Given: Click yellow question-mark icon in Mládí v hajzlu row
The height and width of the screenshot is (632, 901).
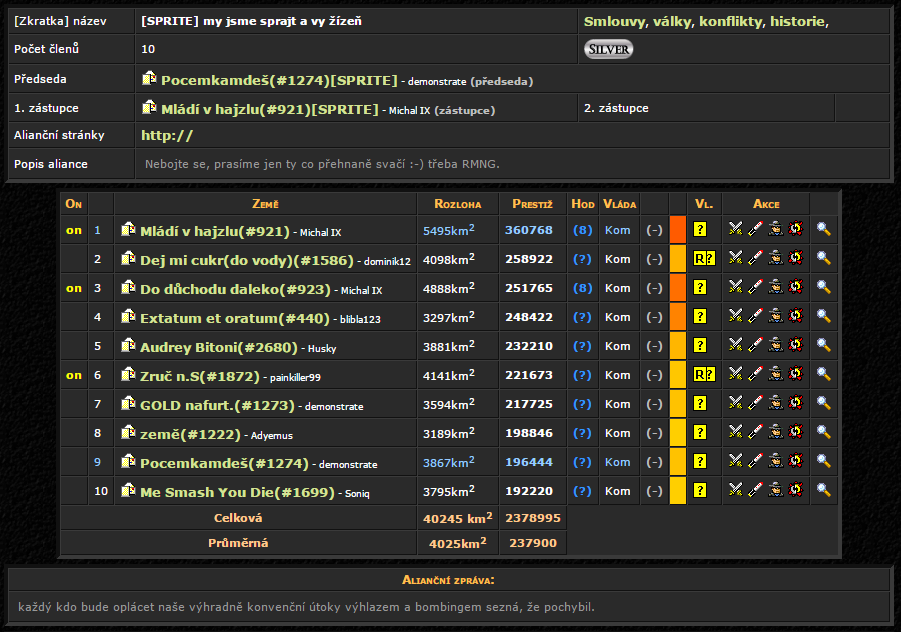Looking at the screenshot, I should click(699, 229).
